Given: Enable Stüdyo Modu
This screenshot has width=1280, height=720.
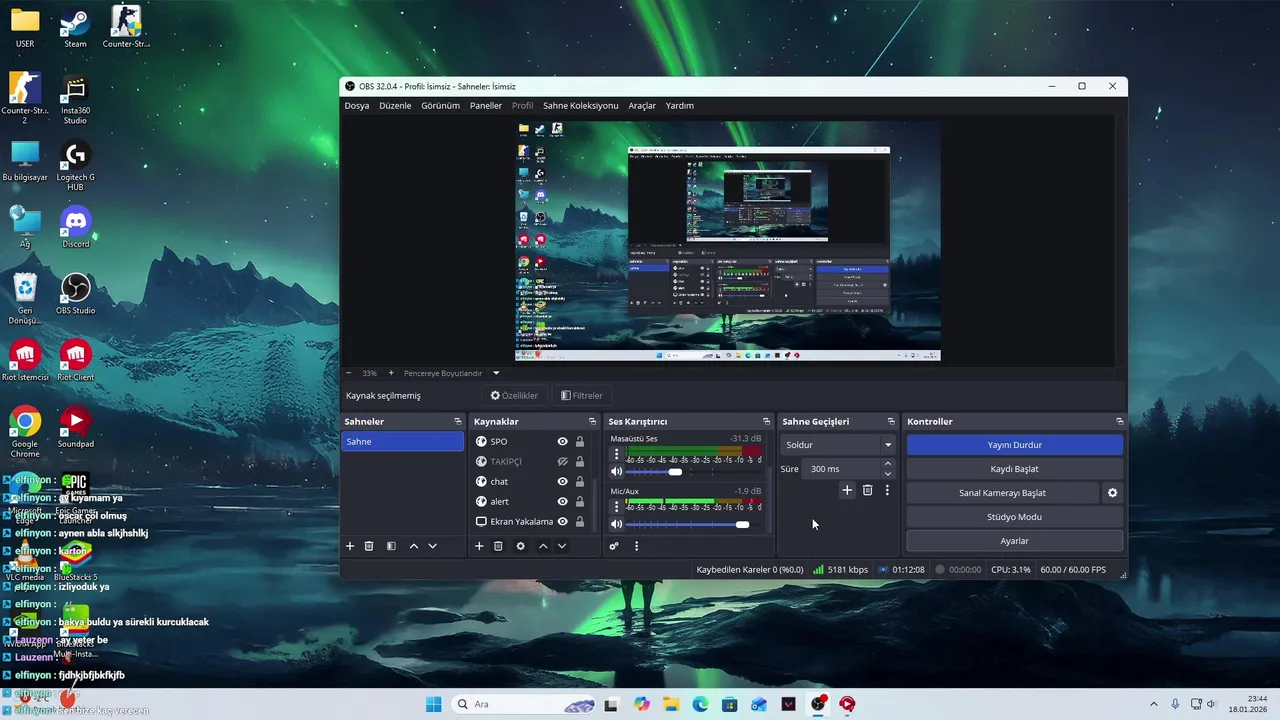Looking at the screenshot, I should pos(1015,517).
